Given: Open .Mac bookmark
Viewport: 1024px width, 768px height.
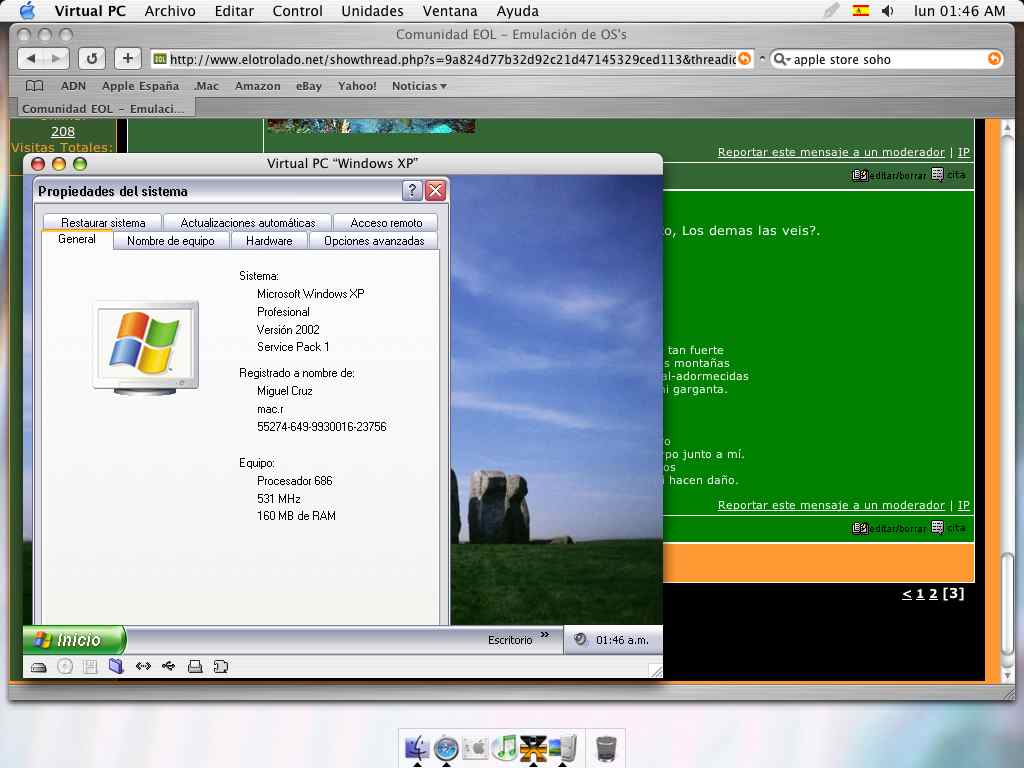Looking at the screenshot, I should pos(206,86).
